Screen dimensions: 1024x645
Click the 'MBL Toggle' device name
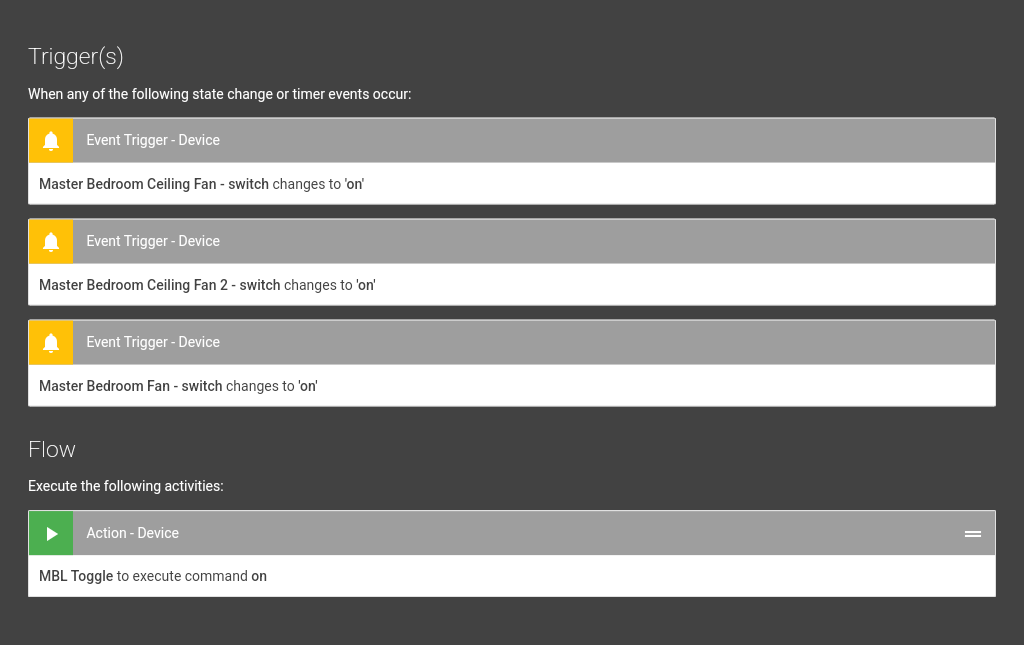tap(76, 576)
